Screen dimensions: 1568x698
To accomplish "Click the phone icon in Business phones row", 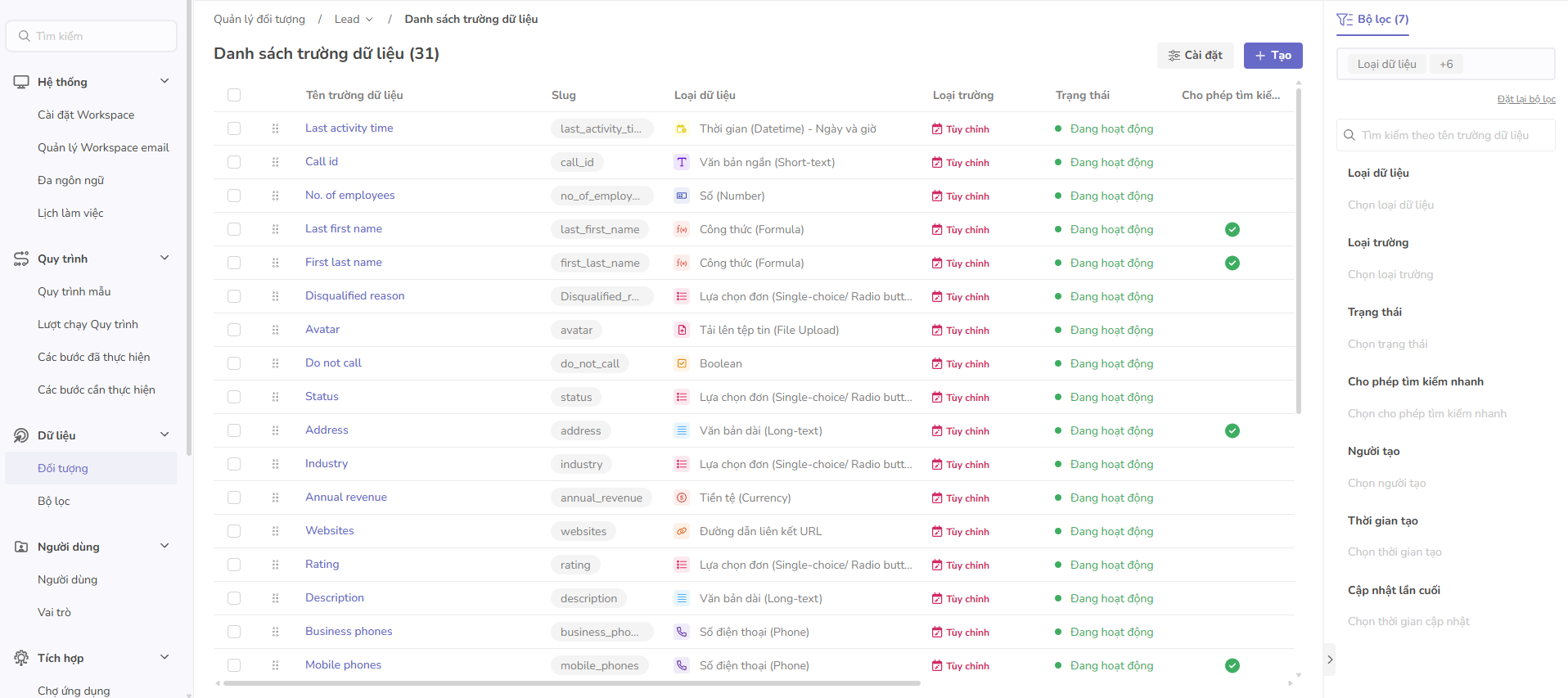I will coord(681,632).
